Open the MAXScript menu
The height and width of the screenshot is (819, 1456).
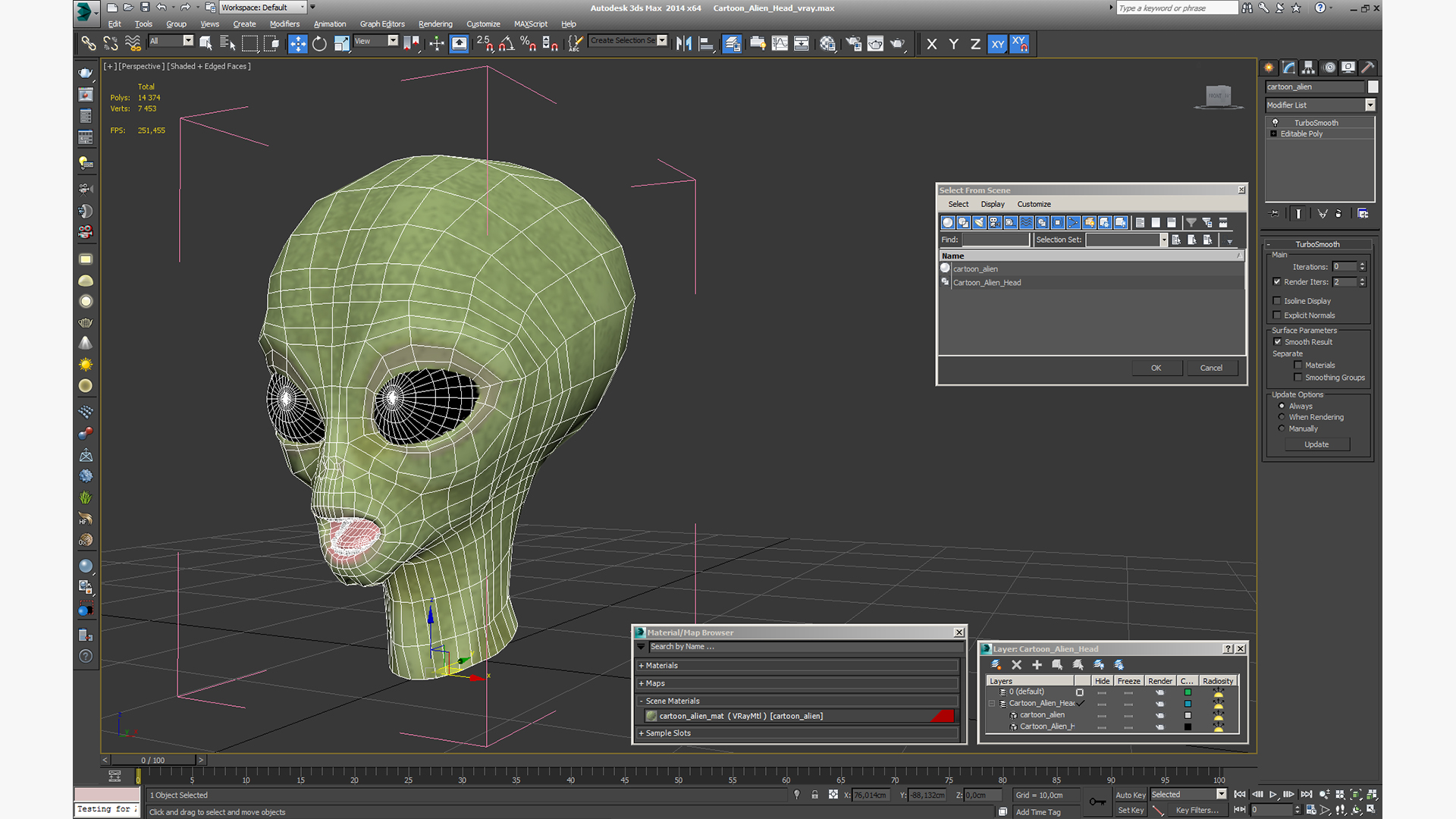[x=530, y=24]
